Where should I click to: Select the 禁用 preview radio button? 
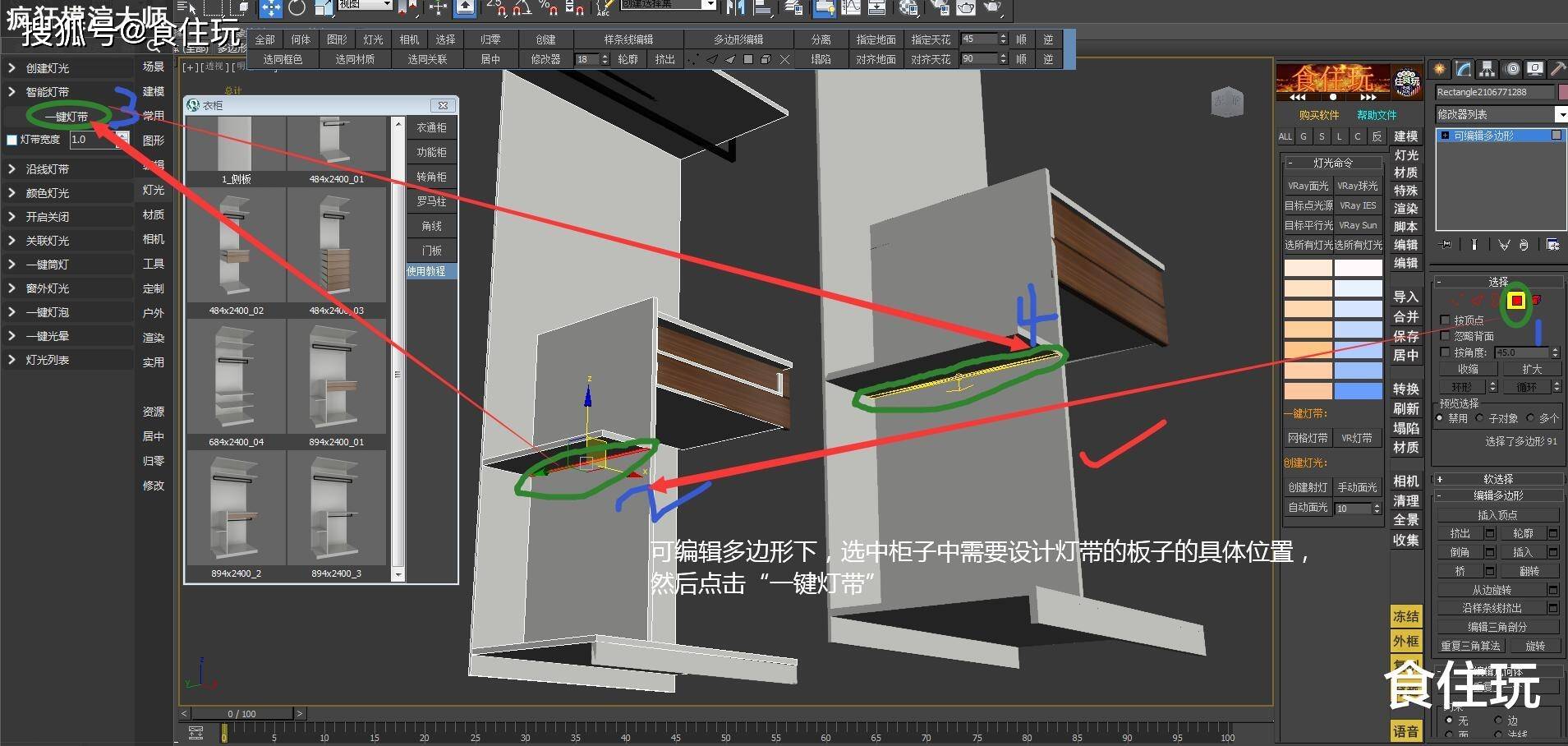[x=1440, y=418]
